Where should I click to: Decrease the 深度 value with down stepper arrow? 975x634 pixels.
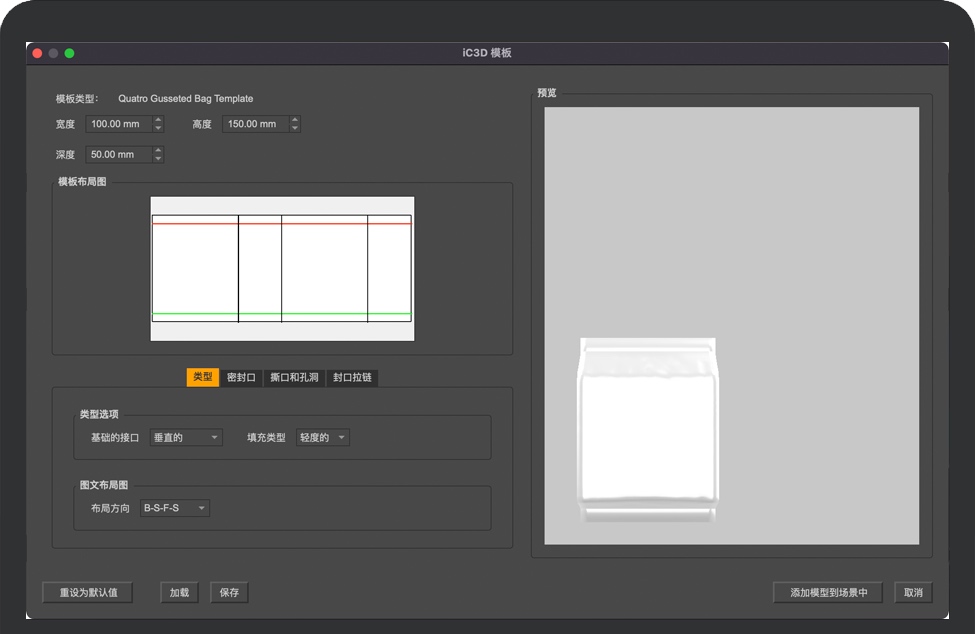point(158,159)
